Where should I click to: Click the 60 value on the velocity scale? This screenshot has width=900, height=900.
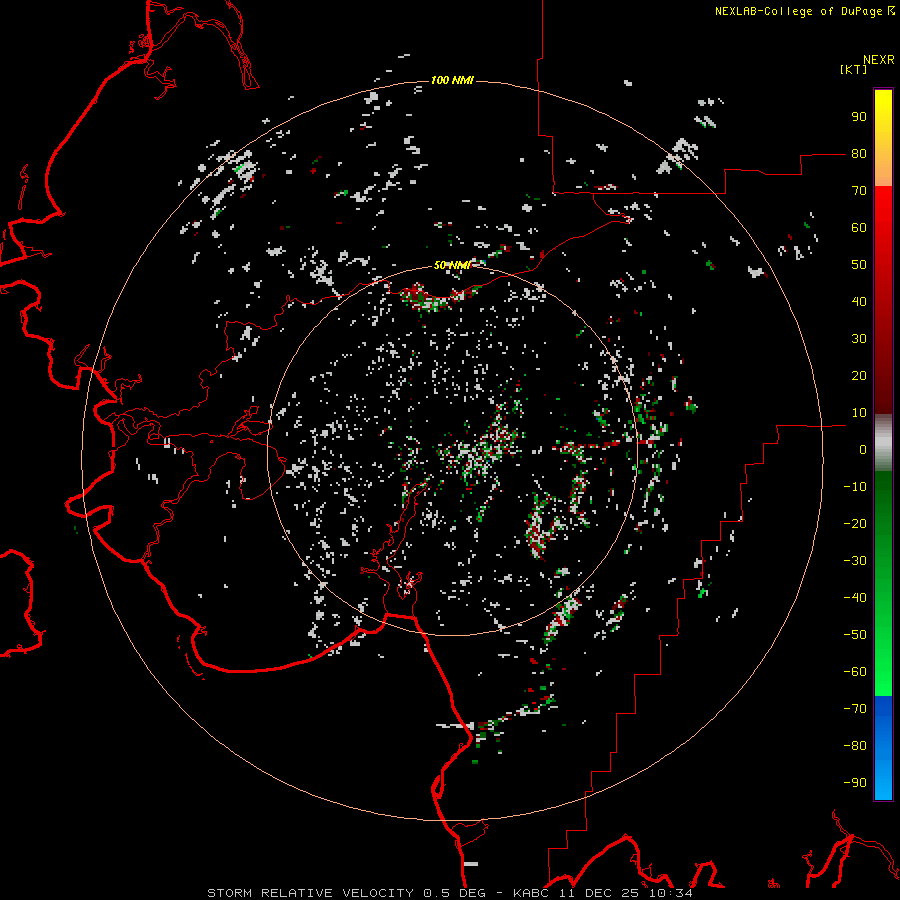[859, 228]
